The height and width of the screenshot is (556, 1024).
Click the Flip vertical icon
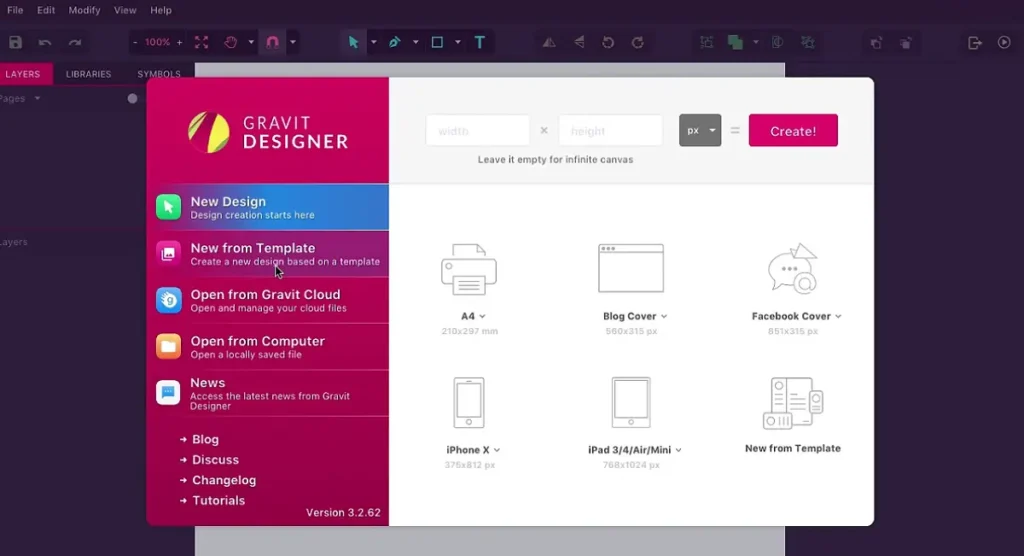(x=579, y=42)
